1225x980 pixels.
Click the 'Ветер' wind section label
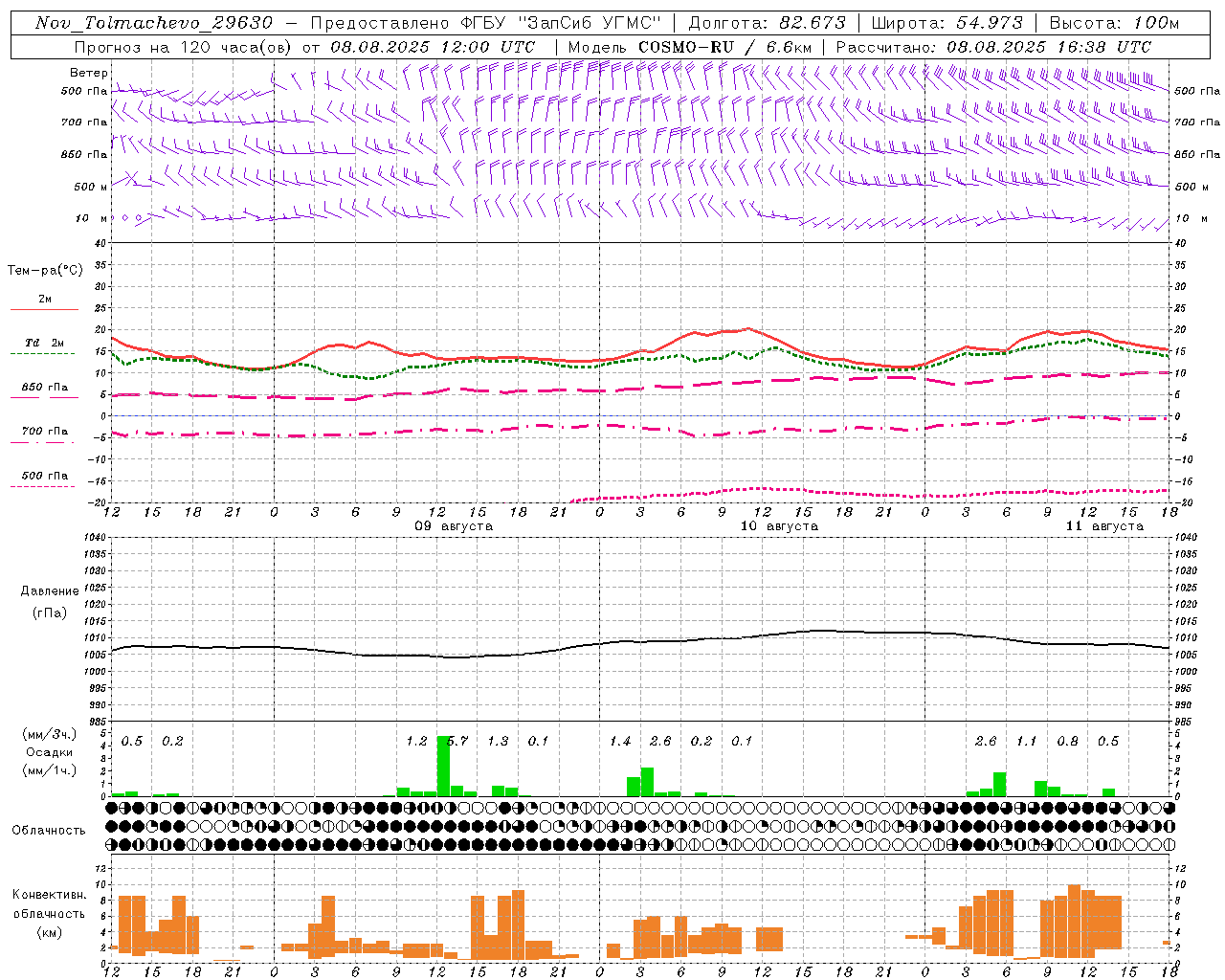pos(89,73)
